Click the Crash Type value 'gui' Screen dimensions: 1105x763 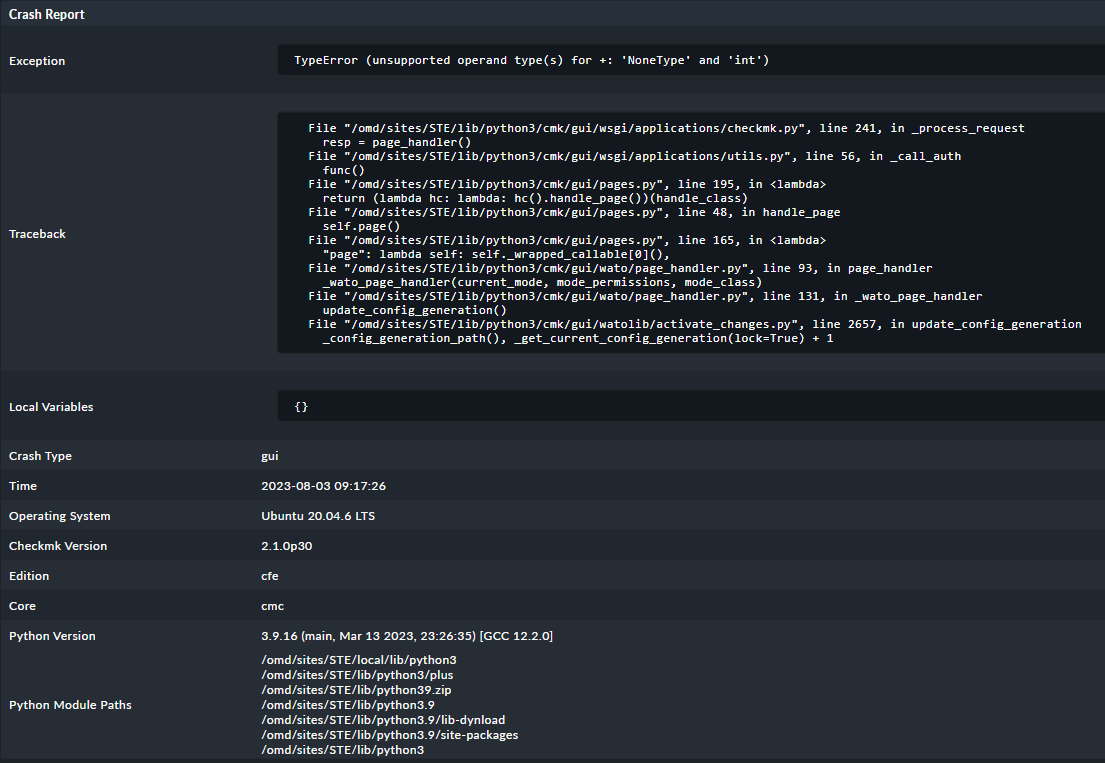click(270, 456)
